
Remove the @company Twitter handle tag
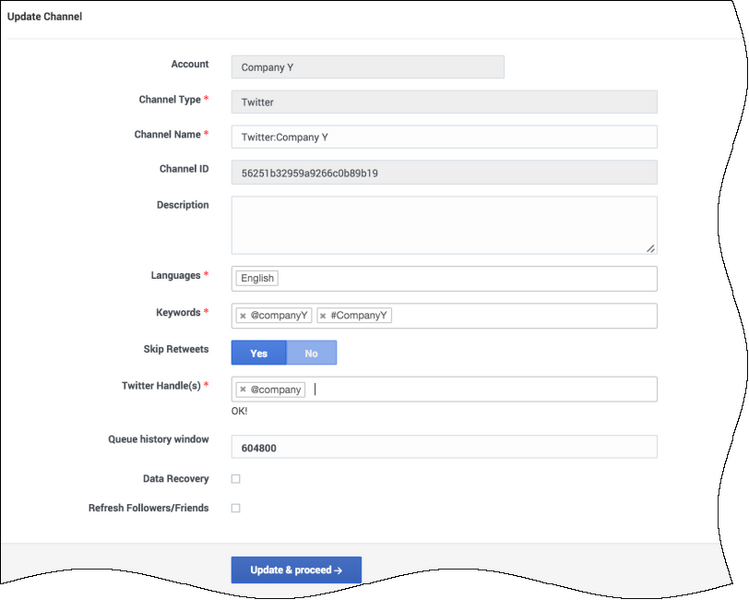tap(243, 389)
